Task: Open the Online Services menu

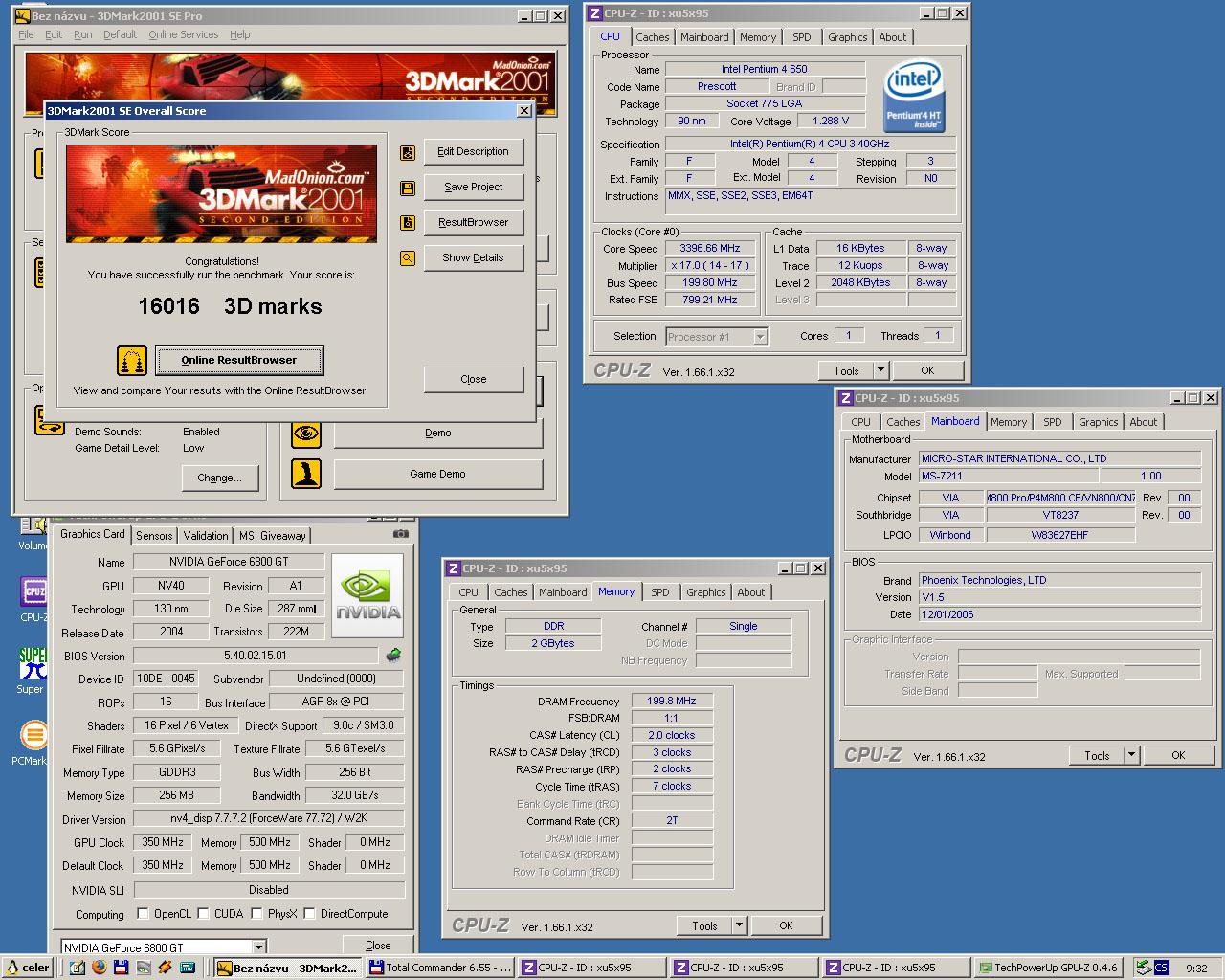Action: click(183, 34)
